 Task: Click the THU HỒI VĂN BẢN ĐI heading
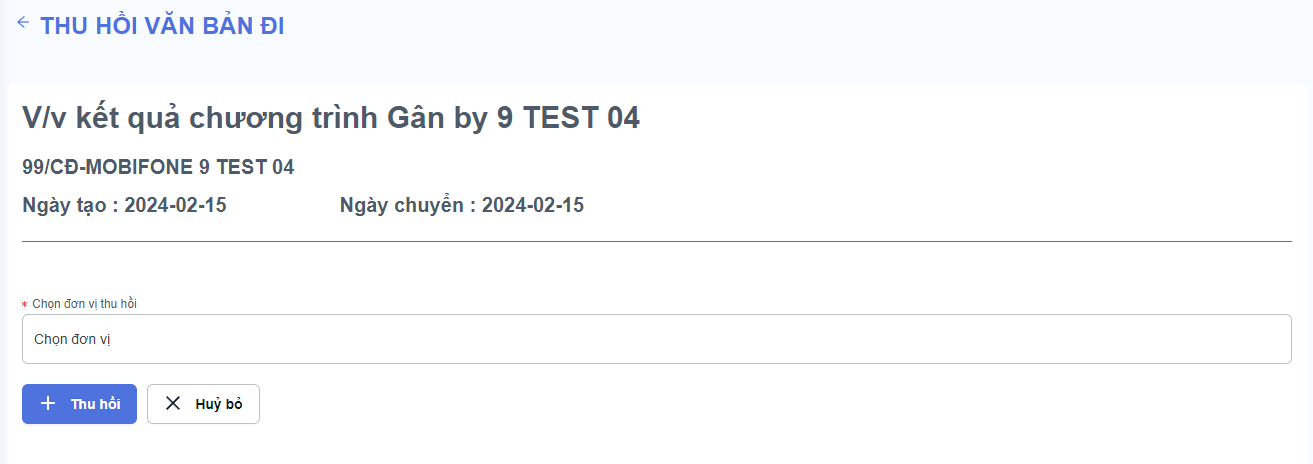pos(162,27)
